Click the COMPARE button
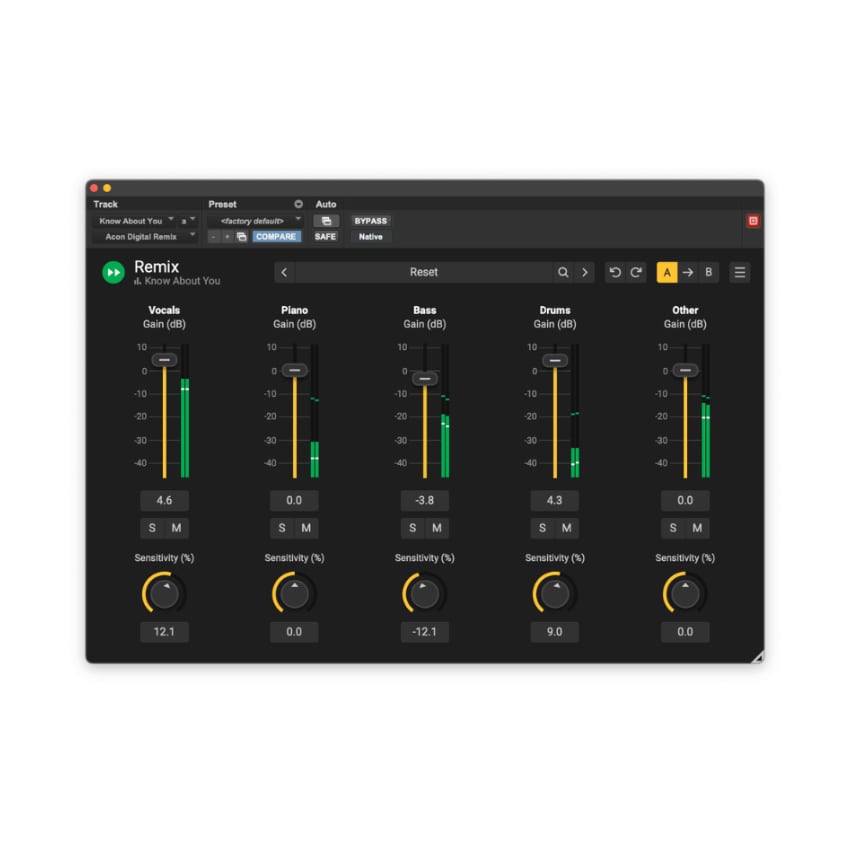 point(276,237)
